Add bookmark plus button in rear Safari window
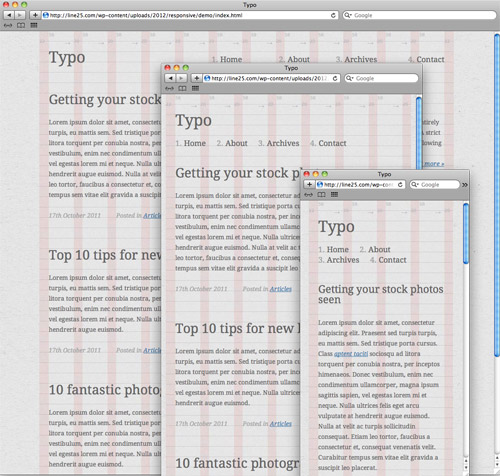Image resolution: width=500 pixels, height=476 pixels. tap(35, 15)
